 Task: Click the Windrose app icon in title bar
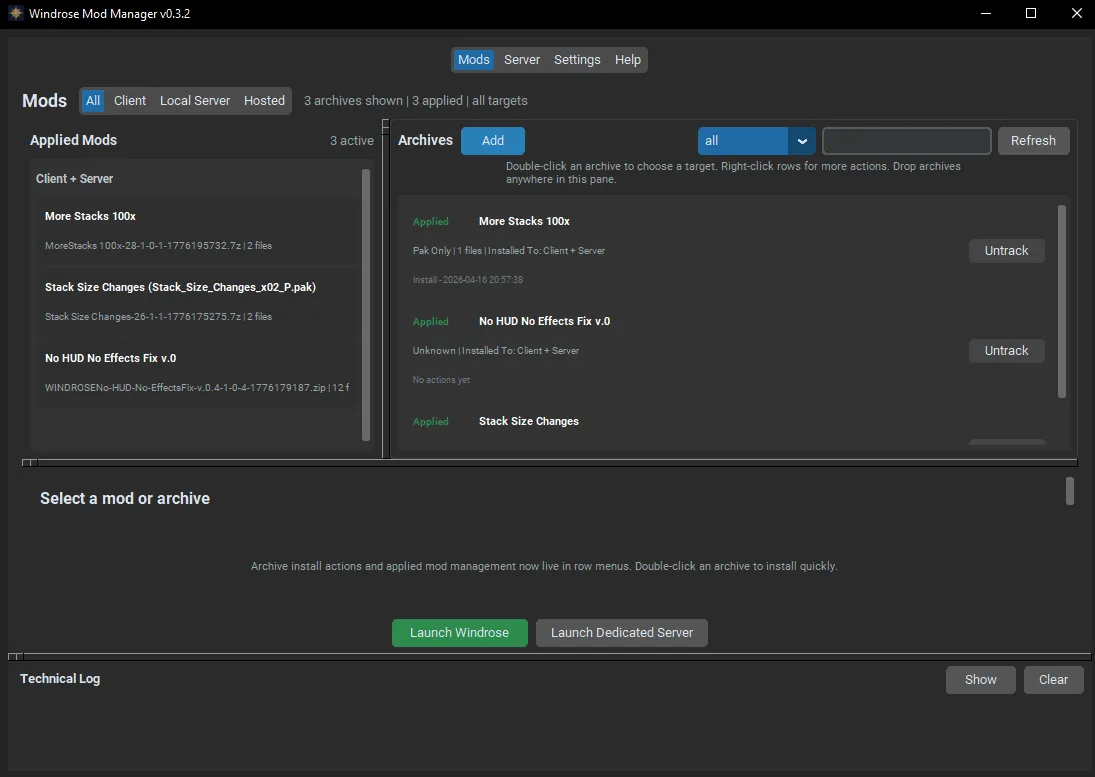(15, 13)
